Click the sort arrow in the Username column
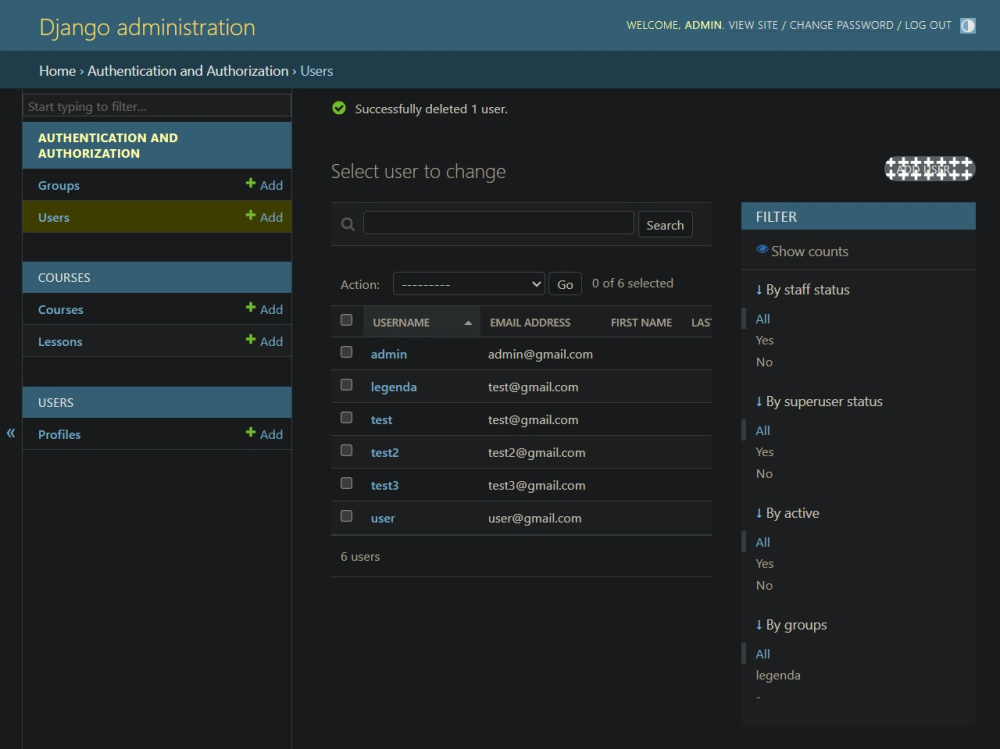 coord(468,323)
